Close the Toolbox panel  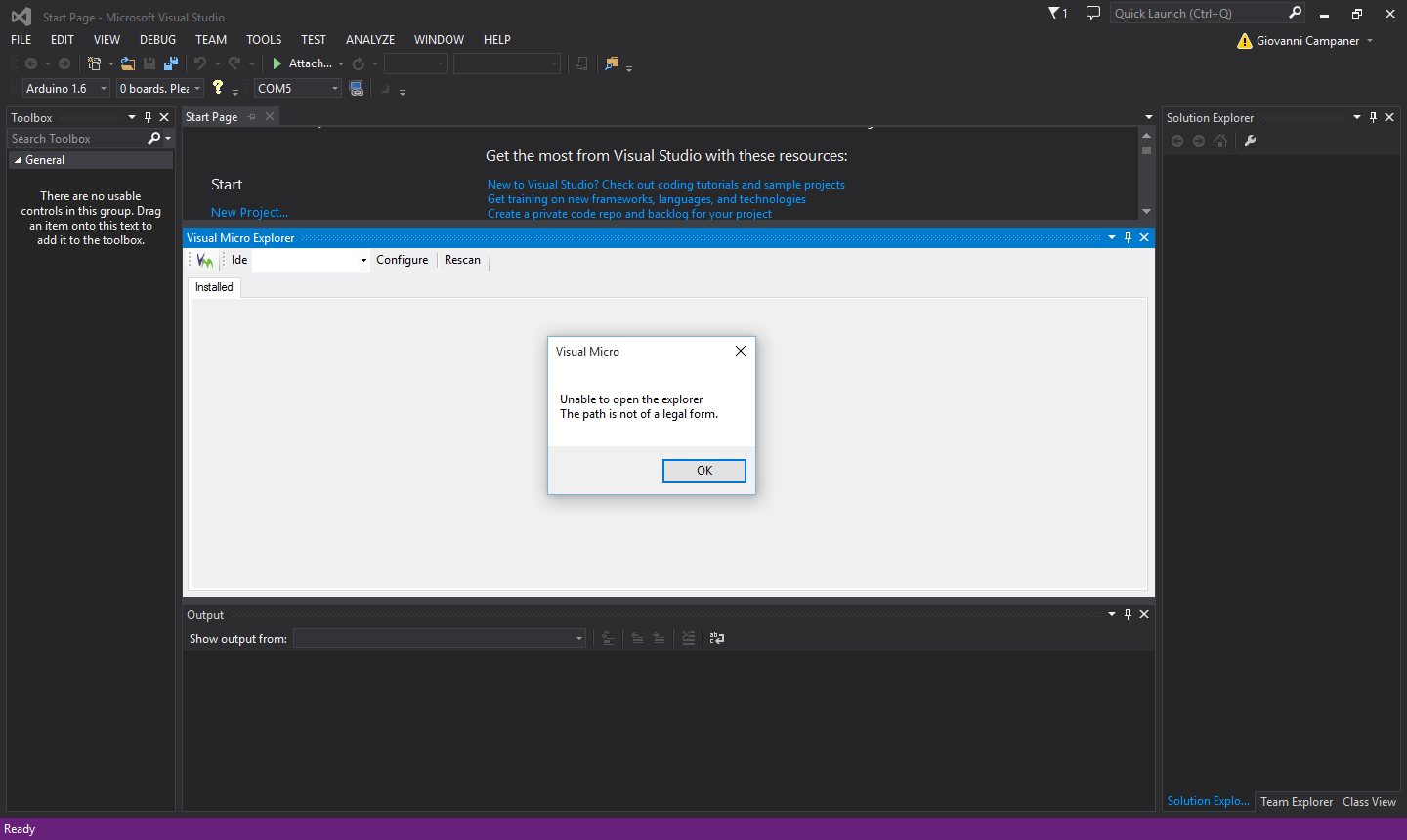click(x=164, y=117)
